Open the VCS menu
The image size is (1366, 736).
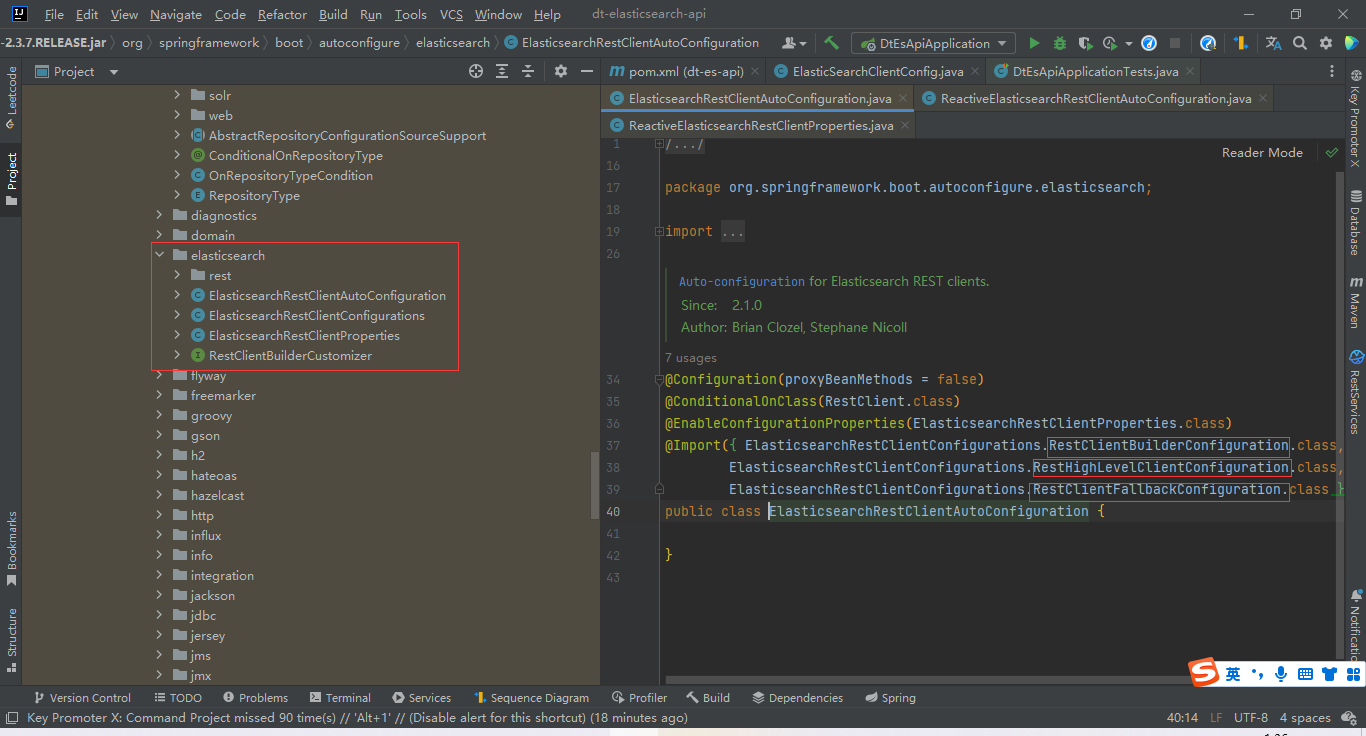click(x=451, y=14)
